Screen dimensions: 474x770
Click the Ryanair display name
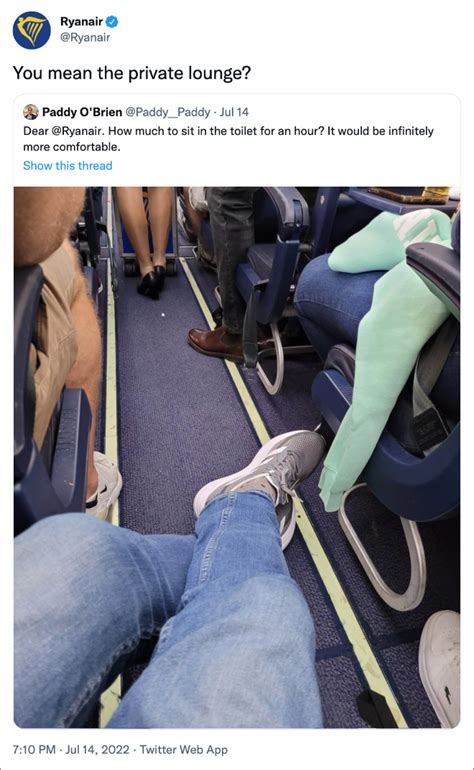(82, 22)
